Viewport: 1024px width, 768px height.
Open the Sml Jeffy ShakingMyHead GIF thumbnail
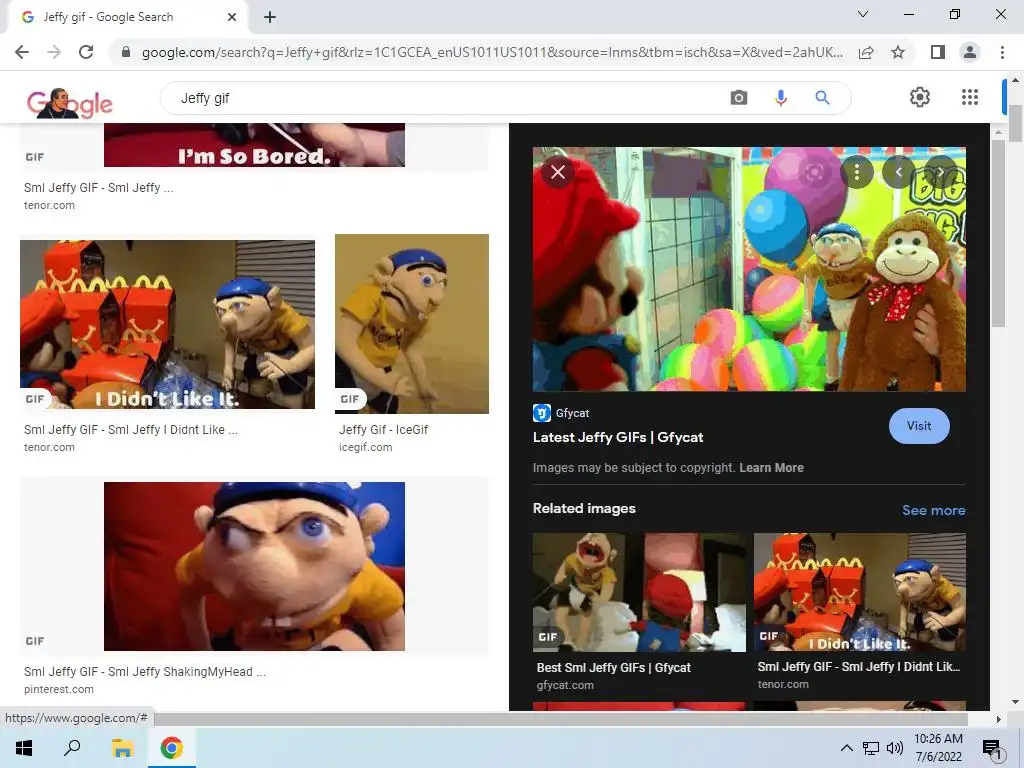[254, 566]
